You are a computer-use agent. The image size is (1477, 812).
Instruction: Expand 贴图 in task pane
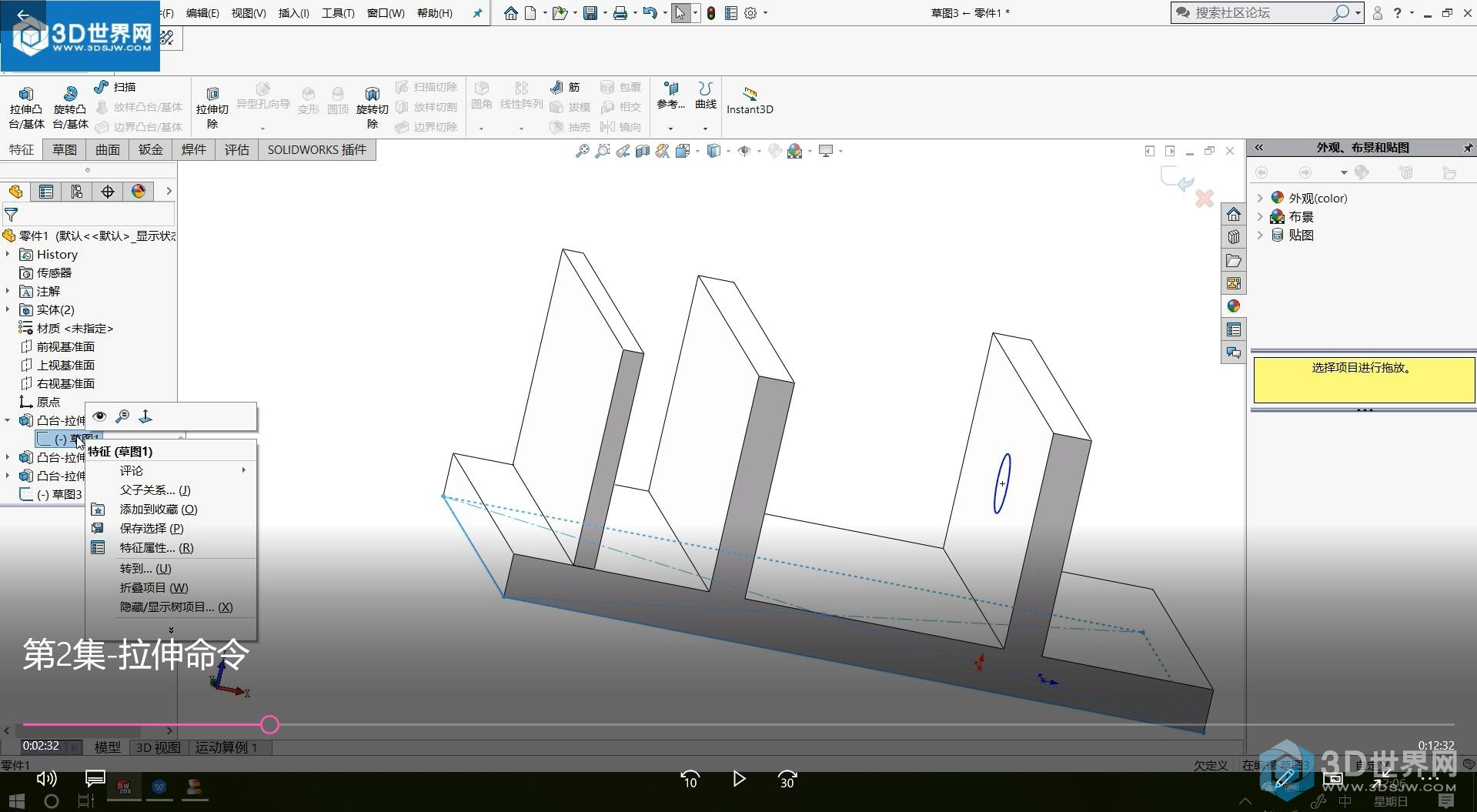coord(1260,236)
